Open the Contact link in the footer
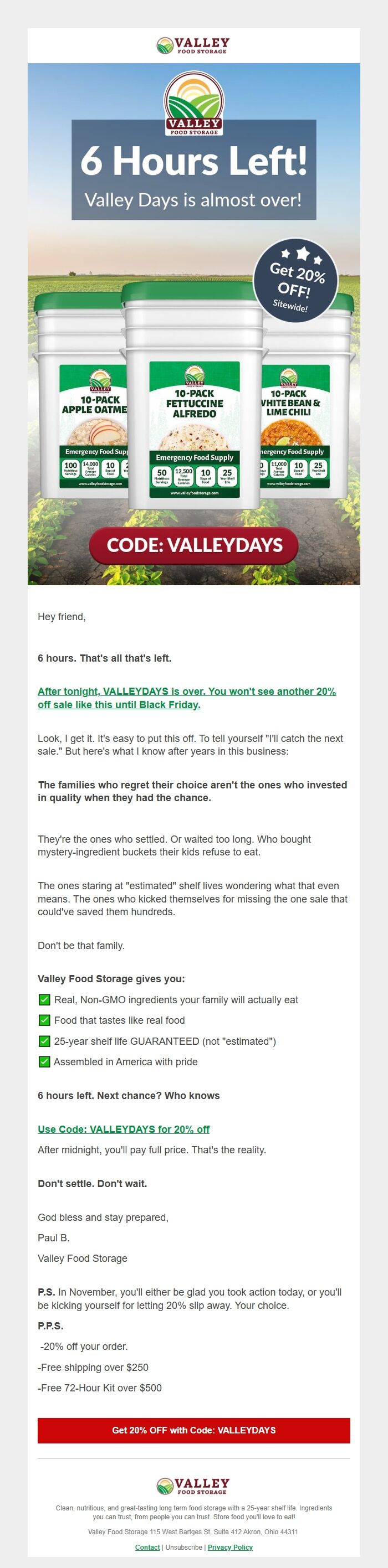Viewport: 388px width, 1568px height. [x=147, y=1548]
